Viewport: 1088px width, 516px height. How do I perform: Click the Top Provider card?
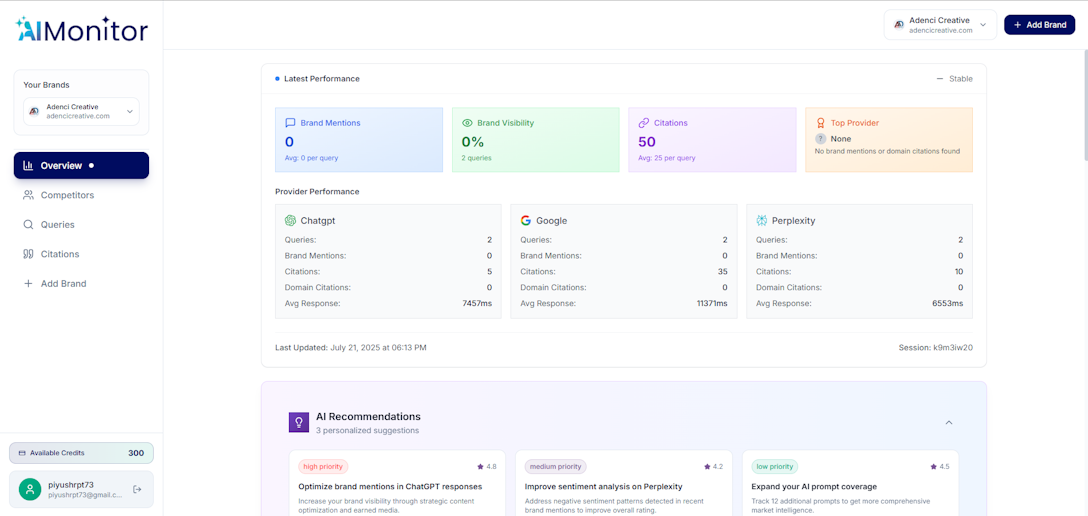(x=889, y=139)
